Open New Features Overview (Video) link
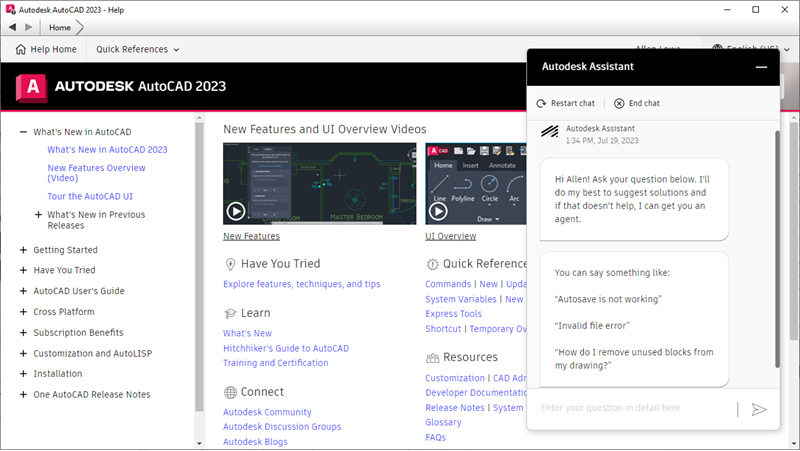 click(x=96, y=173)
